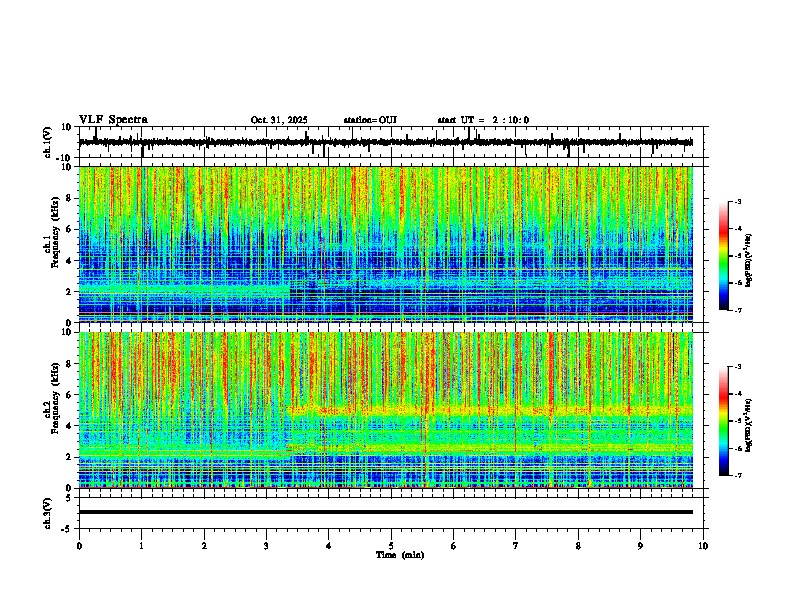
Task: Click the "Time (min)" axis label
Action: 400,555
